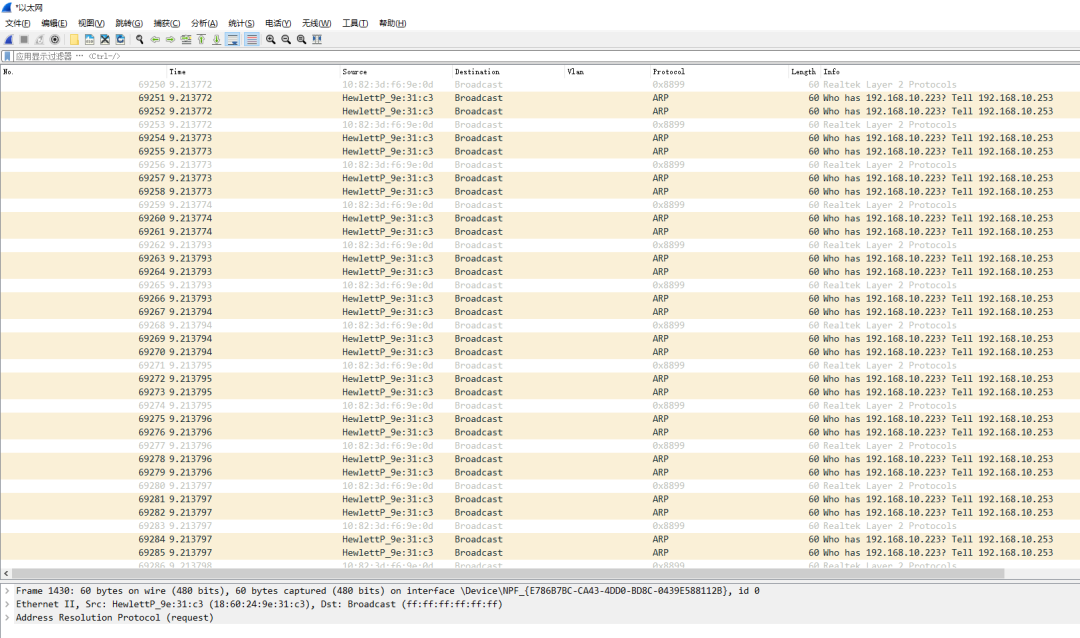The image size is (1080, 638).
Task: Sort by the Length column header
Action: (804, 72)
